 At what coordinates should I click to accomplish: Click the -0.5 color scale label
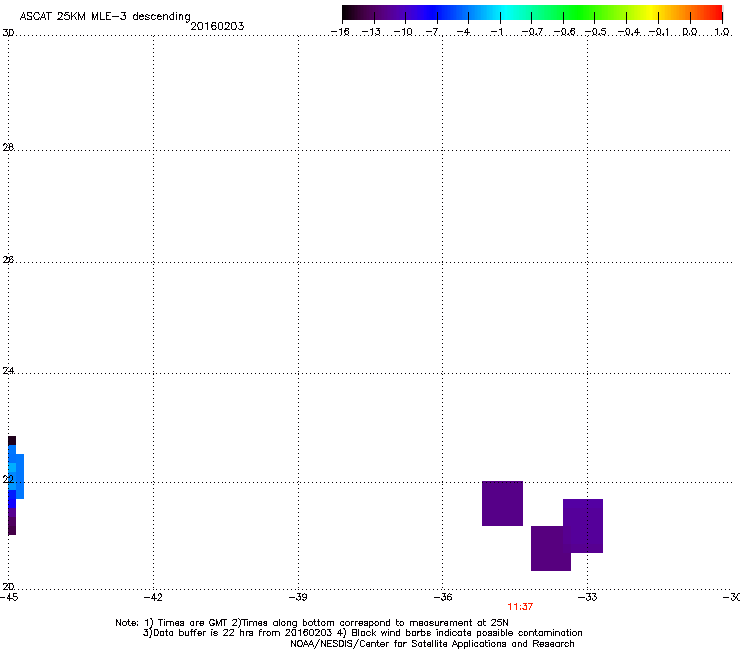tap(596, 32)
